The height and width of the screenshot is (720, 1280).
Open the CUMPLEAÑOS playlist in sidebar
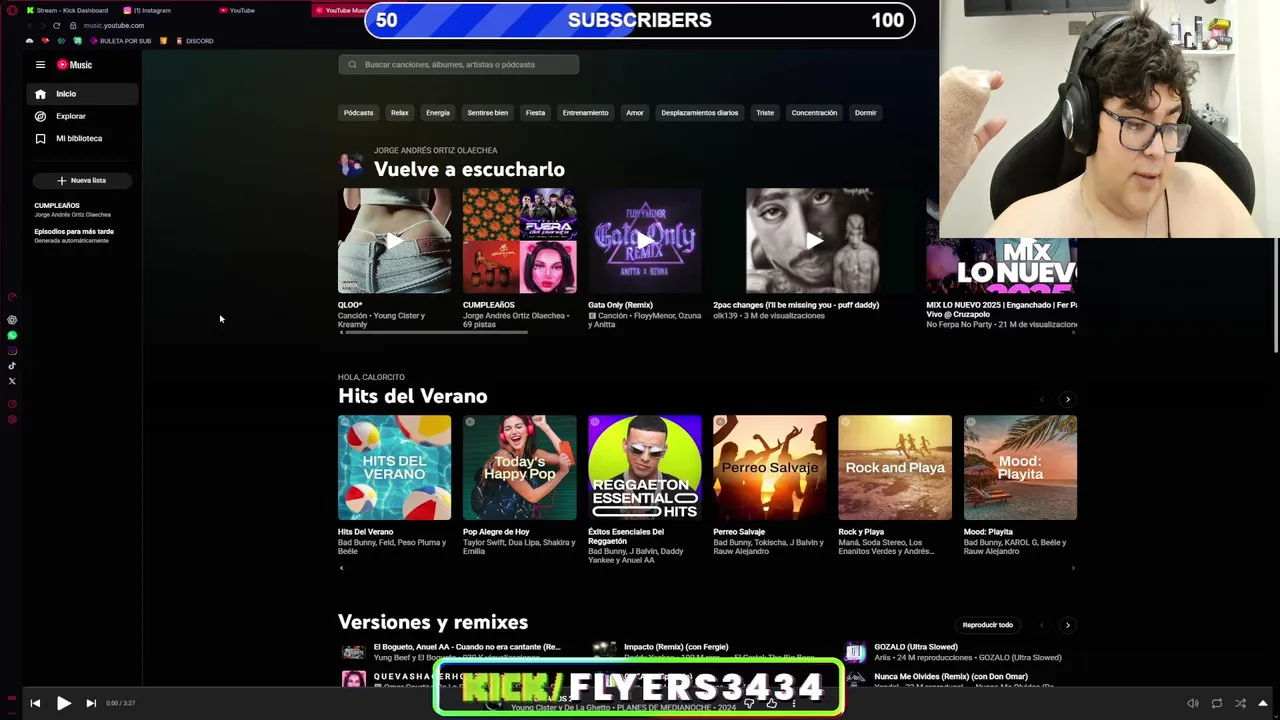coord(72,209)
